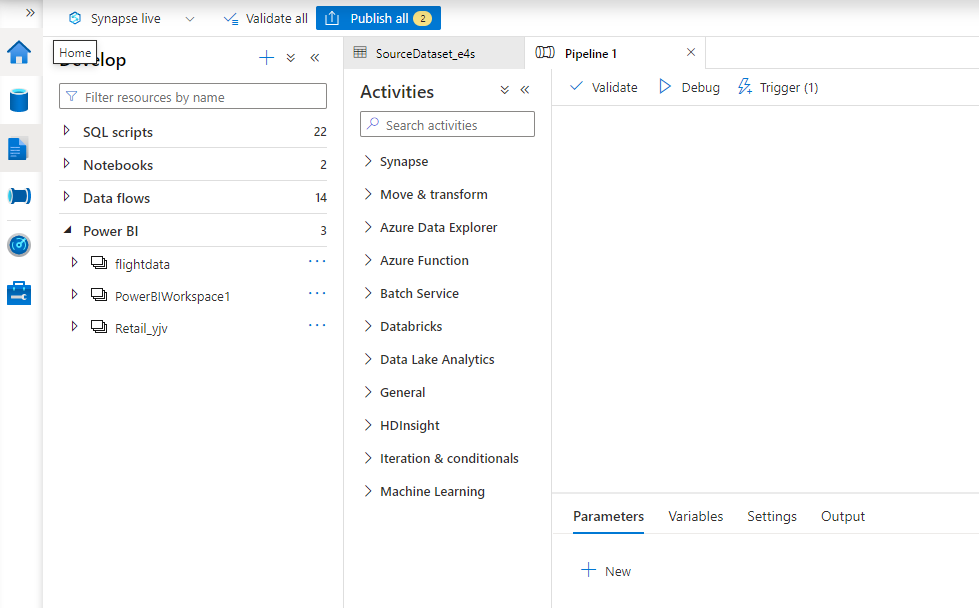
Task: Expand Move & transform activities
Action: pos(368,194)
